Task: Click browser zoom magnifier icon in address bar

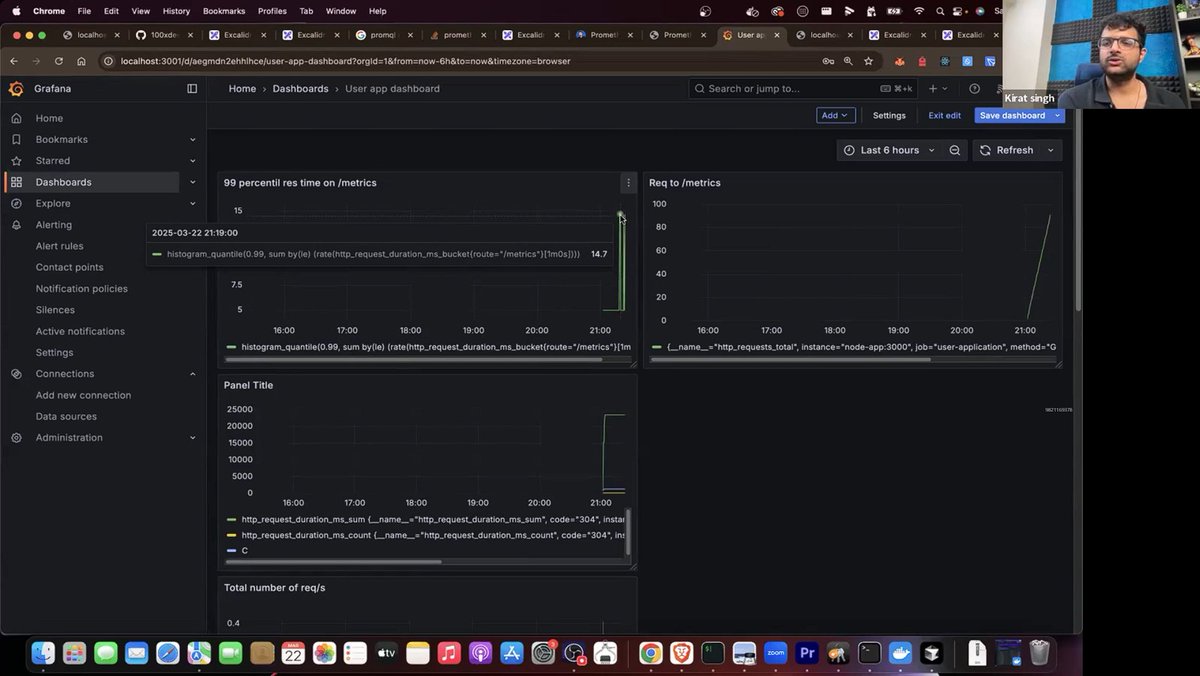Action: pos(848,61)
